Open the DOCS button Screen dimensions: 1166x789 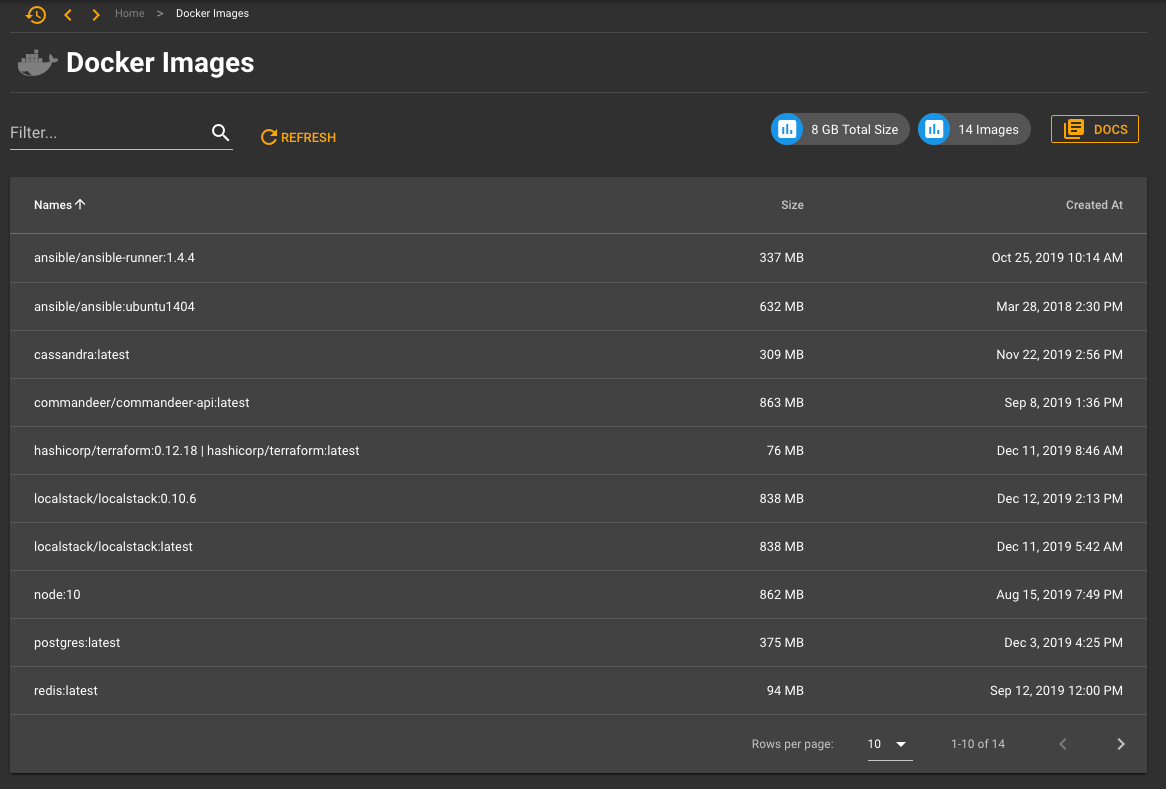tap(1095, 129)
